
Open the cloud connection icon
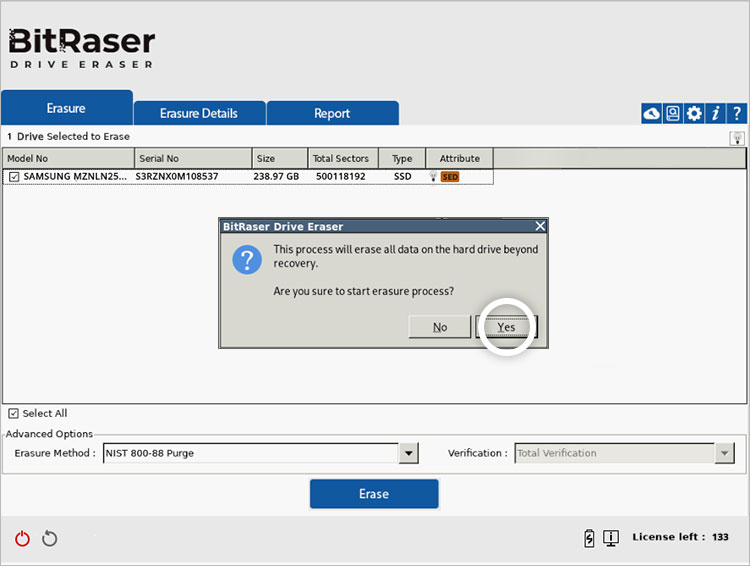click(x=651, y=114)
